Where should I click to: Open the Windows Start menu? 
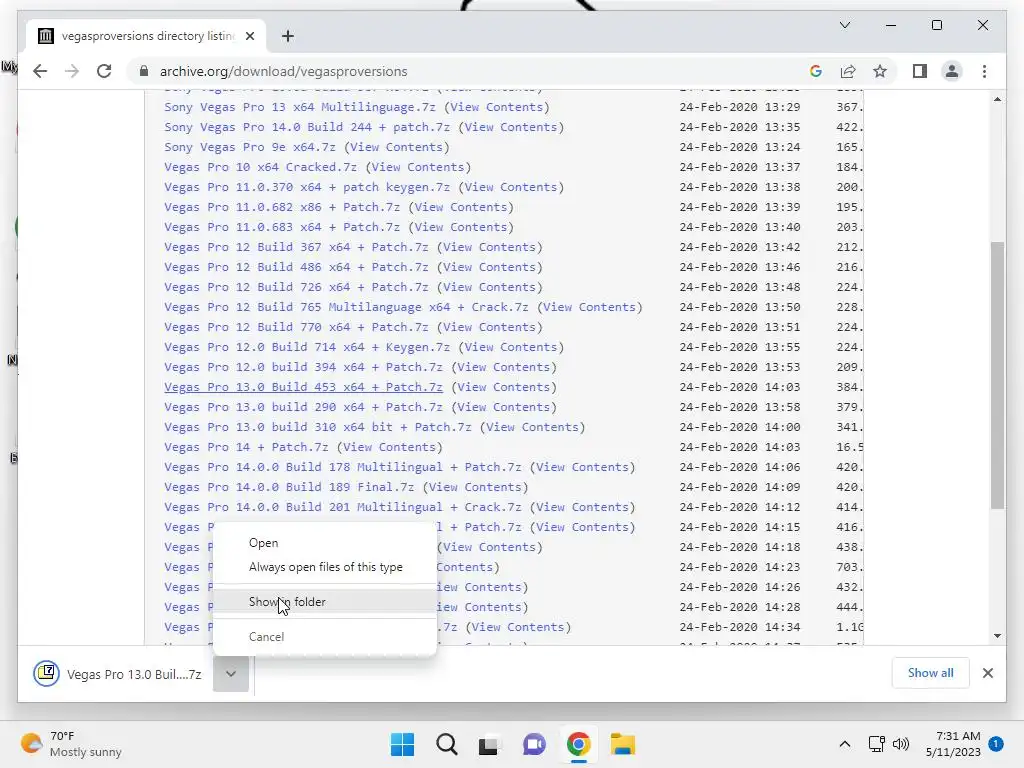[x=402, y=744]
